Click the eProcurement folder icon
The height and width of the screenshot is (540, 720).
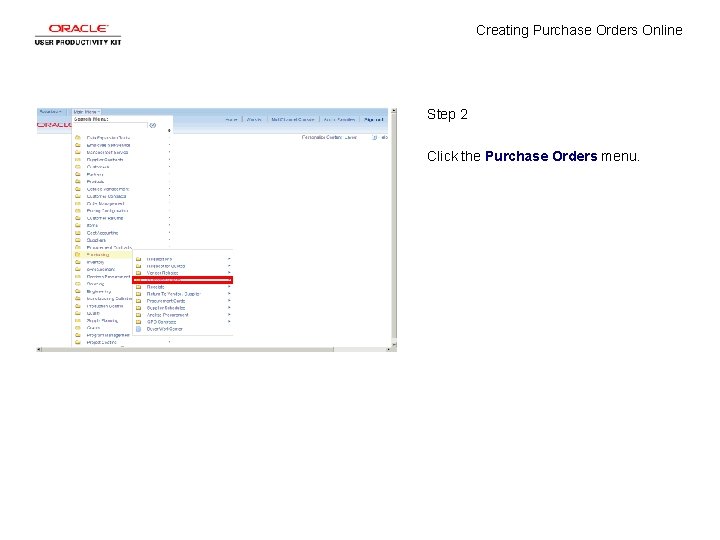click(x=78, y=270)
